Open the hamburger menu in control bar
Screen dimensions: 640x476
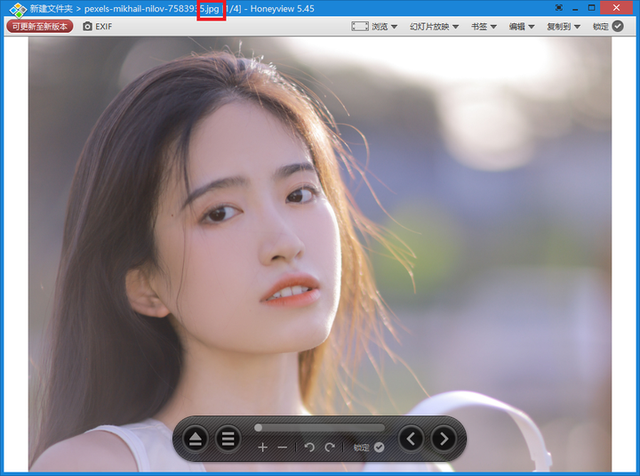pyautogui.click(x=228, y=439)
